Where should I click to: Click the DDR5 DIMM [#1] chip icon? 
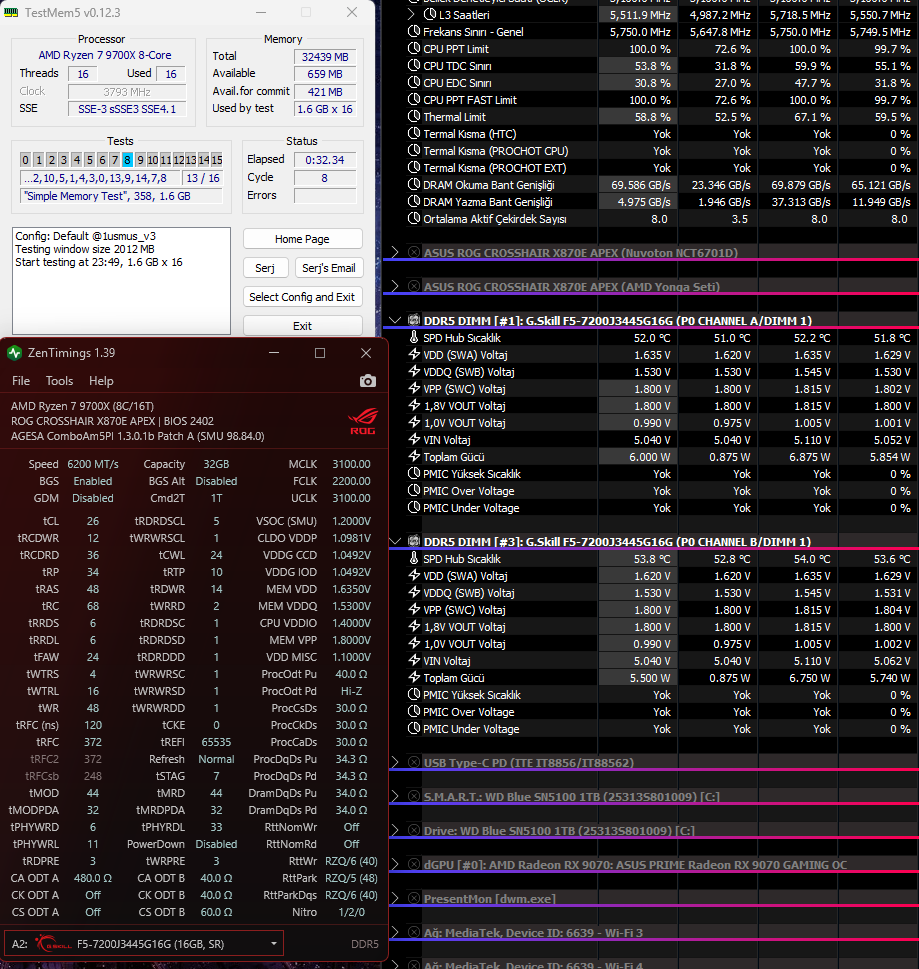(x=414, y=320)
